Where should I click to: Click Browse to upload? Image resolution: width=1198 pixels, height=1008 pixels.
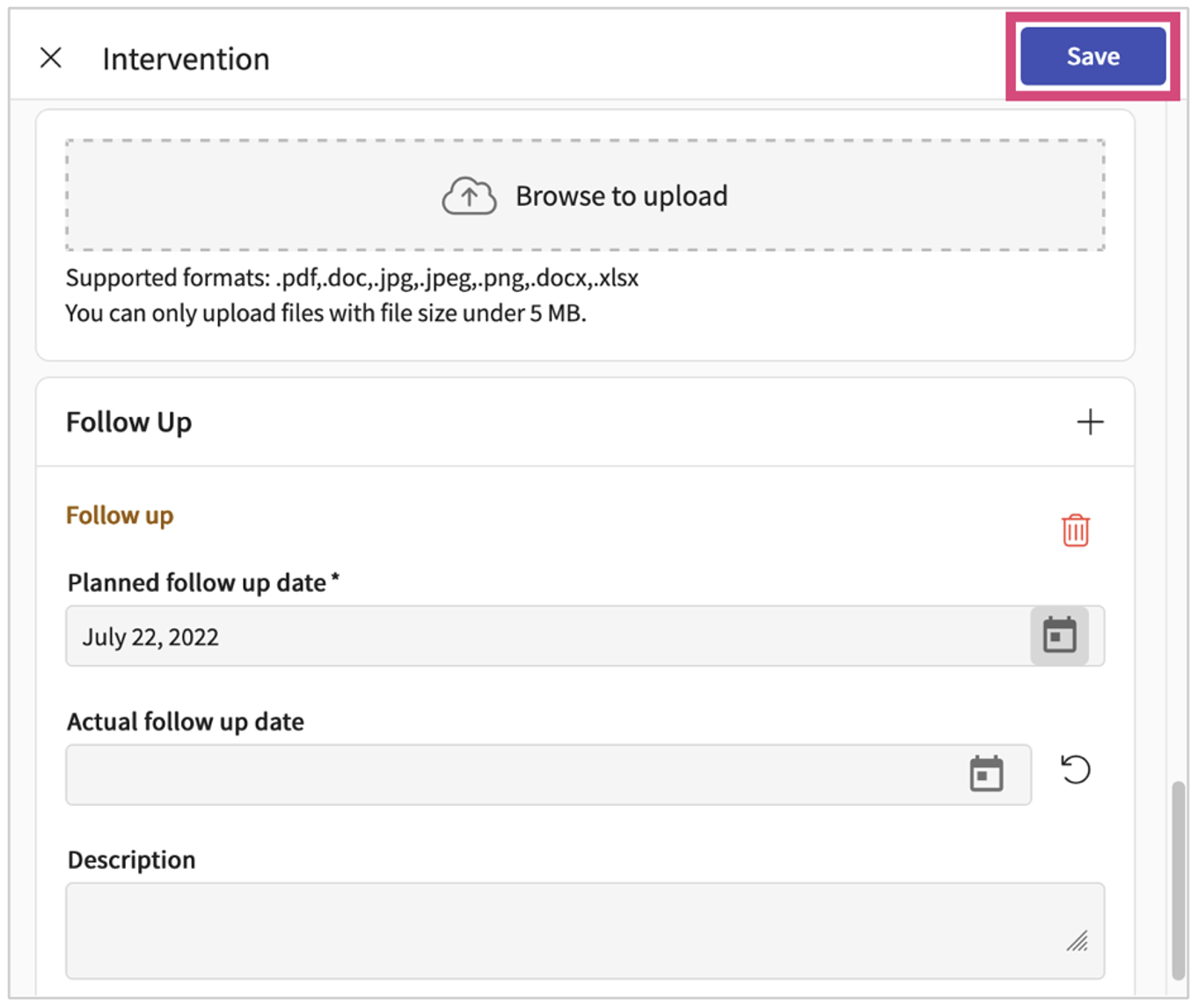tap(622, 195)
